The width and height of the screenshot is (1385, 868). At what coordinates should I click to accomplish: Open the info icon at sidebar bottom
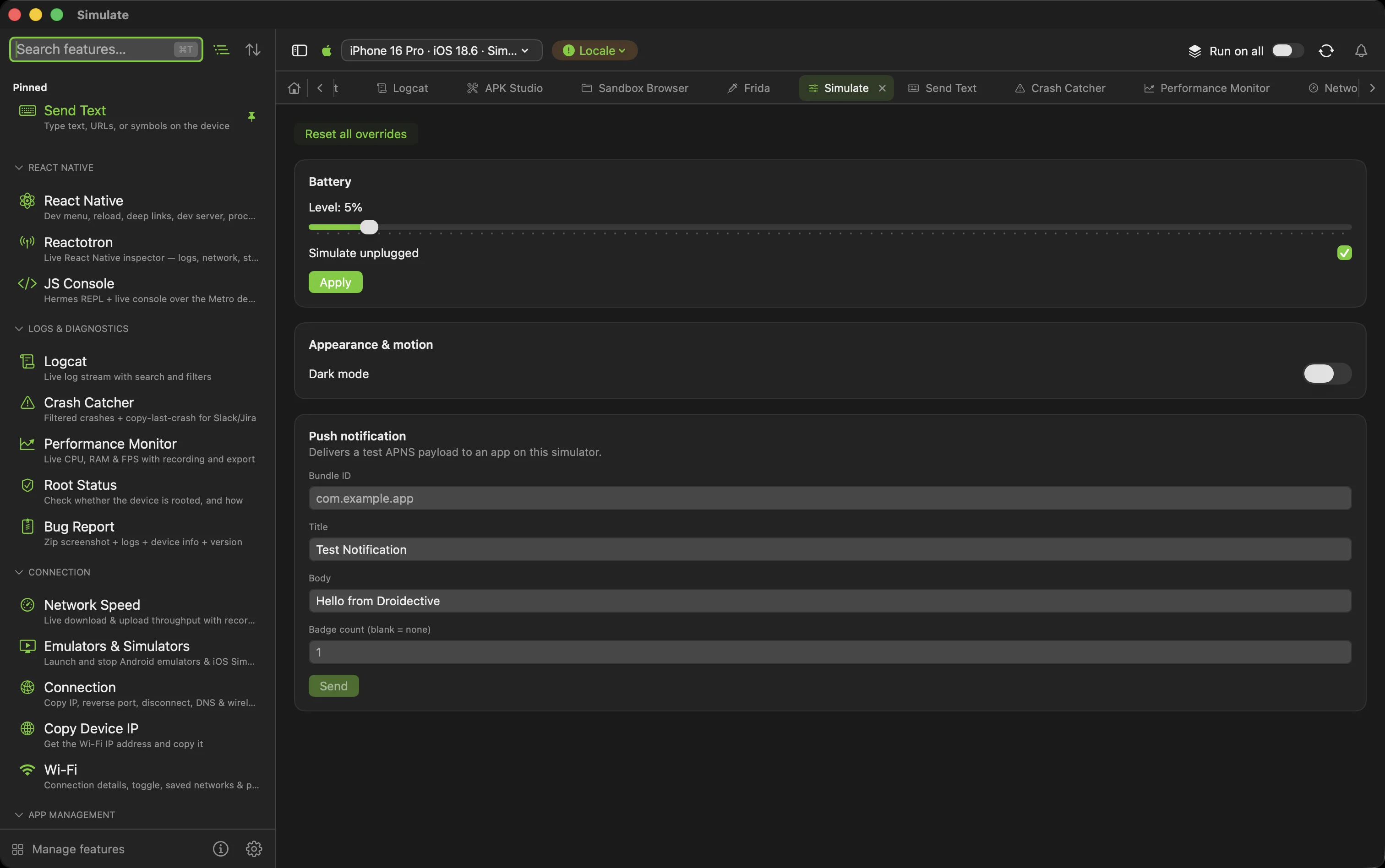(x=220, y=848)
